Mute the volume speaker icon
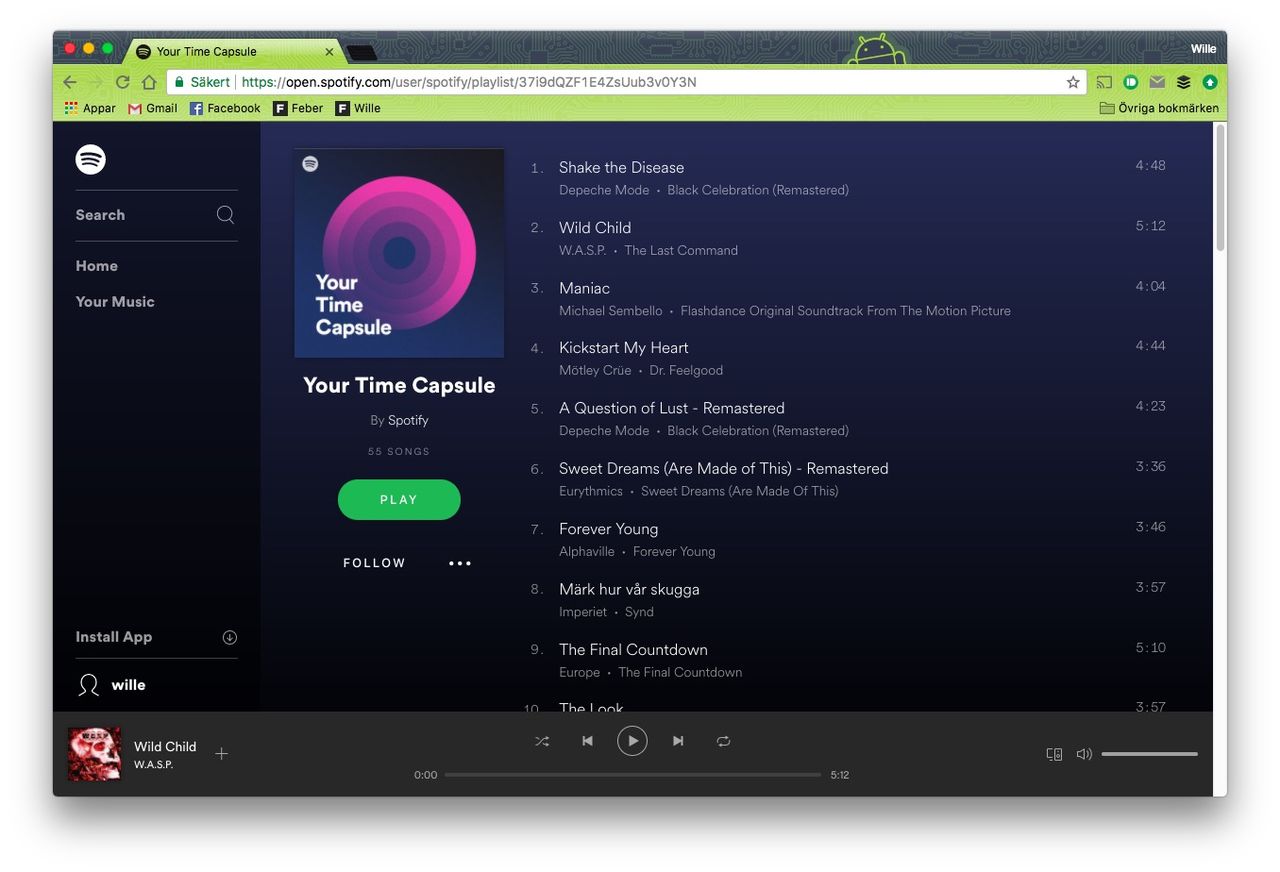 pyautogui.click(x=1084, y=754)
